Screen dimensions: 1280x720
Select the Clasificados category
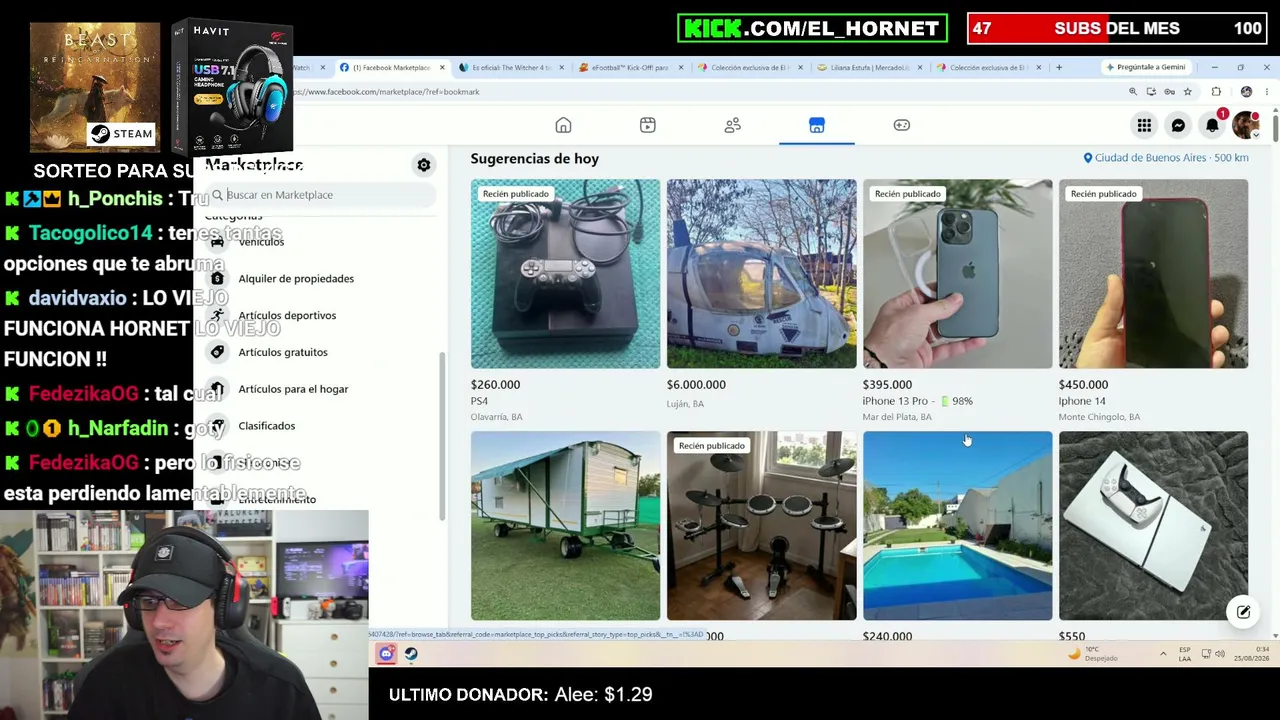point(267,426)
